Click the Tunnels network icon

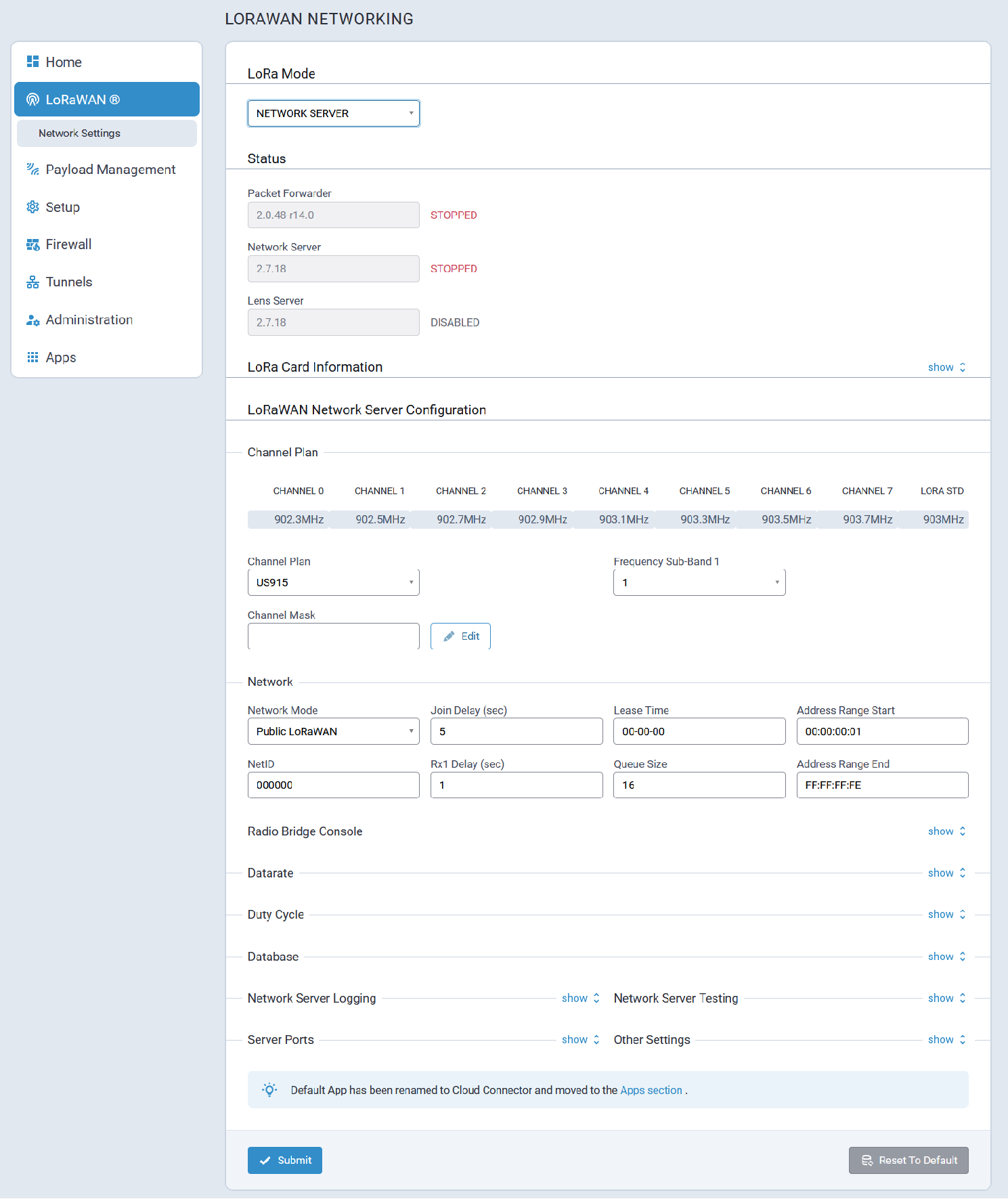pos(32,282)
